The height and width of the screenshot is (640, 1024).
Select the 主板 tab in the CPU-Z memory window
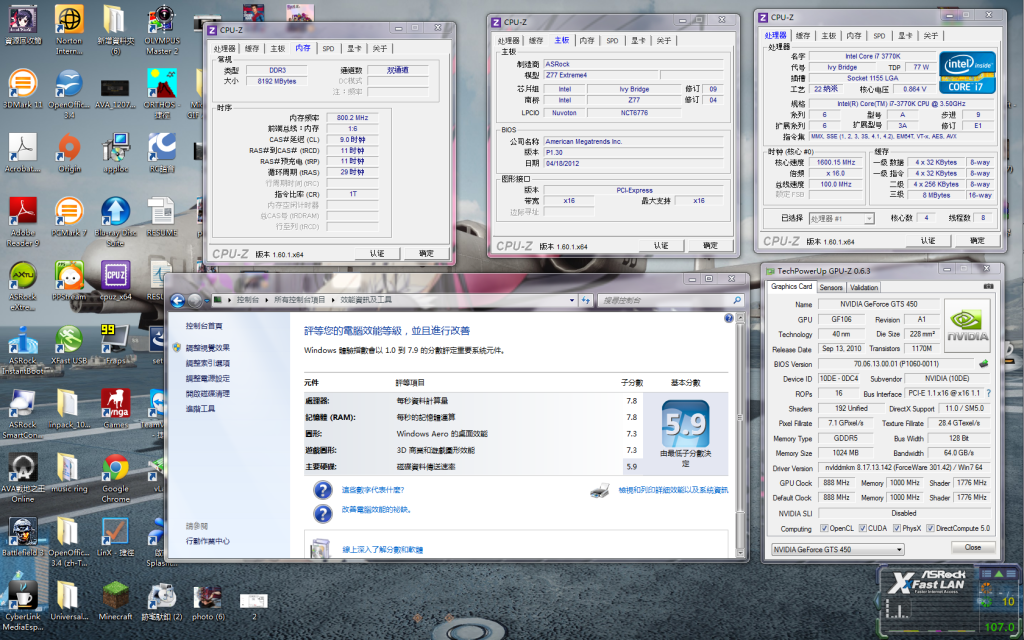[278, 48]
